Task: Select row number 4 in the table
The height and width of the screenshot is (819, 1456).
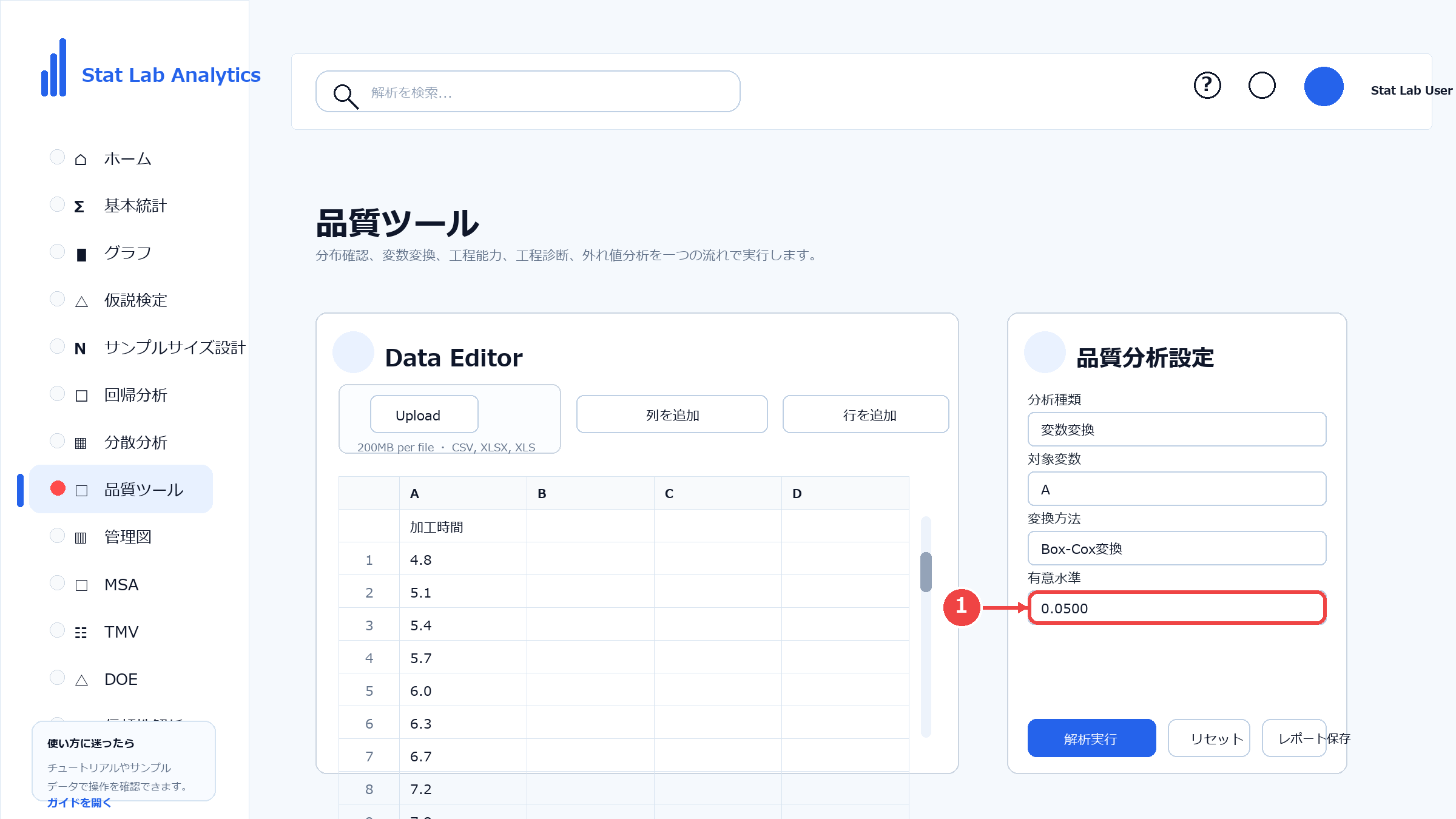Action: click(369, 657)
